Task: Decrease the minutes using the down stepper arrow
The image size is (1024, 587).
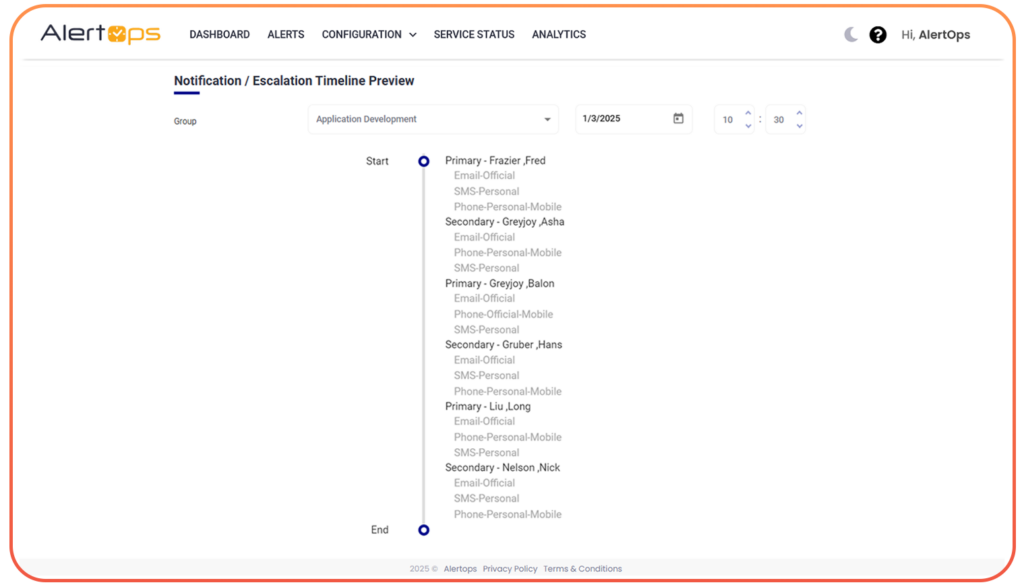Action: [799, 124]
